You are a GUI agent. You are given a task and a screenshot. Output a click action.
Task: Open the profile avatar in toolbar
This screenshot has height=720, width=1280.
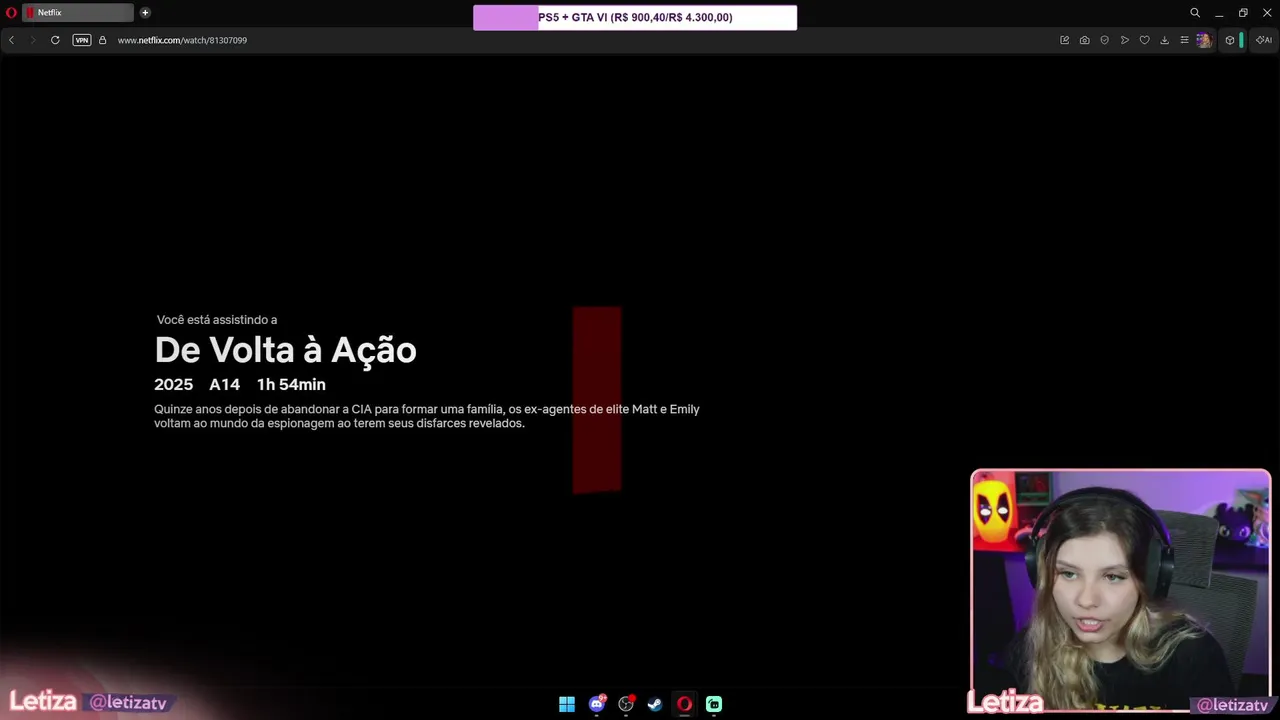[1204, 40]
